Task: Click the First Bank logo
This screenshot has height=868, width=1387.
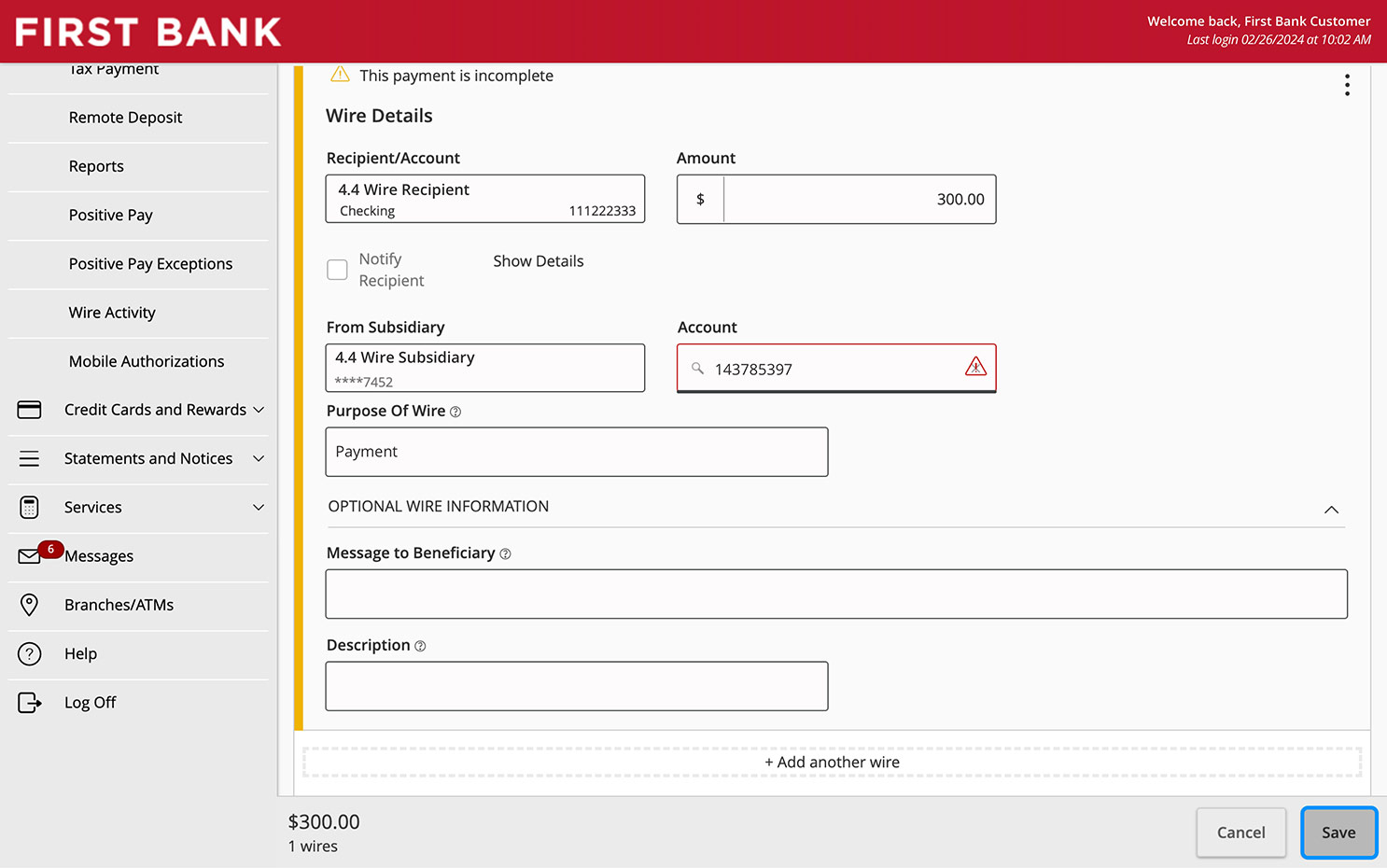Action: [x=148, y=32]
